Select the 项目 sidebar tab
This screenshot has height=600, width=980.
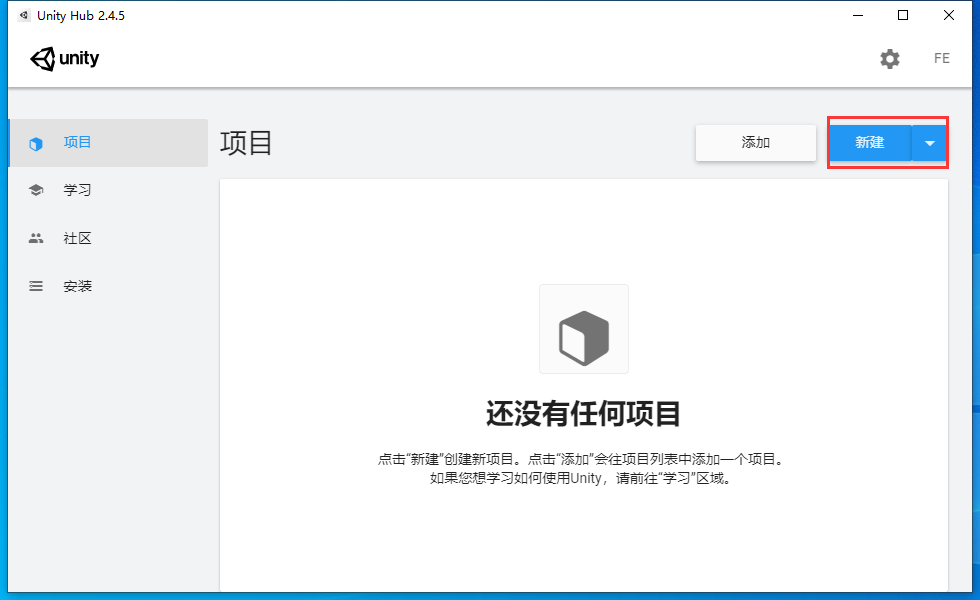coord(108,142)
